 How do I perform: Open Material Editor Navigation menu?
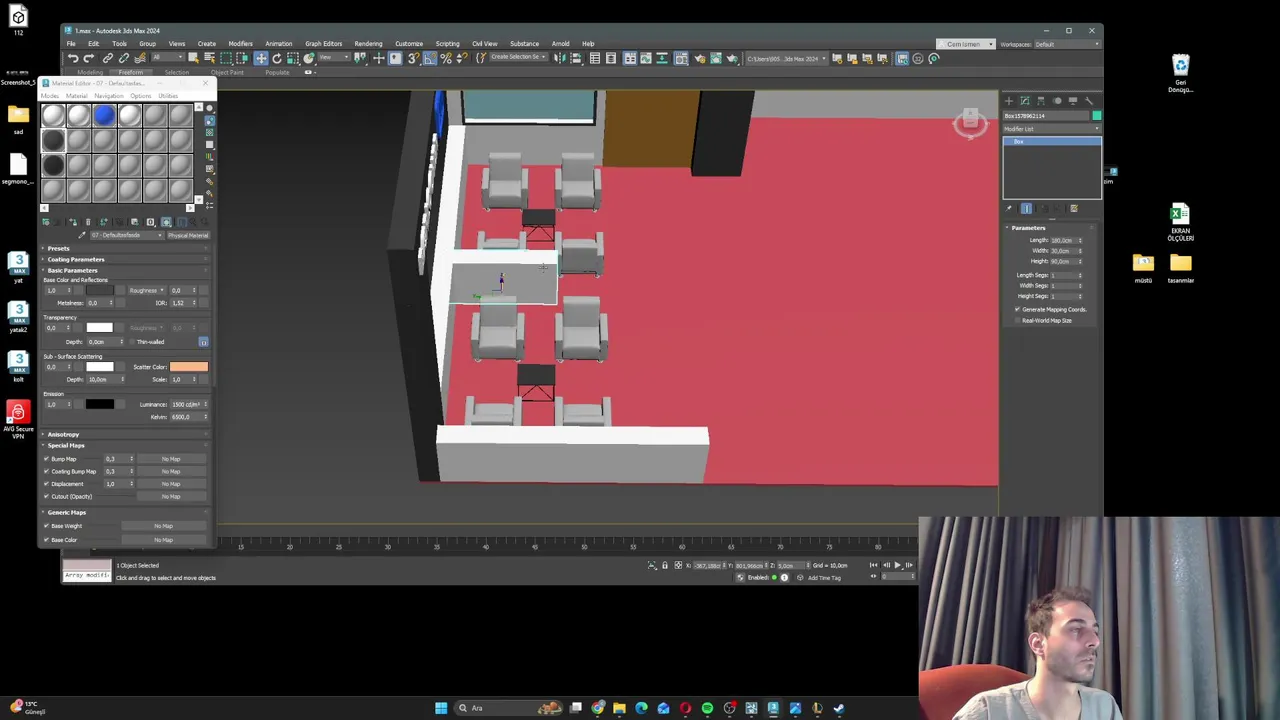pos(108,96)
